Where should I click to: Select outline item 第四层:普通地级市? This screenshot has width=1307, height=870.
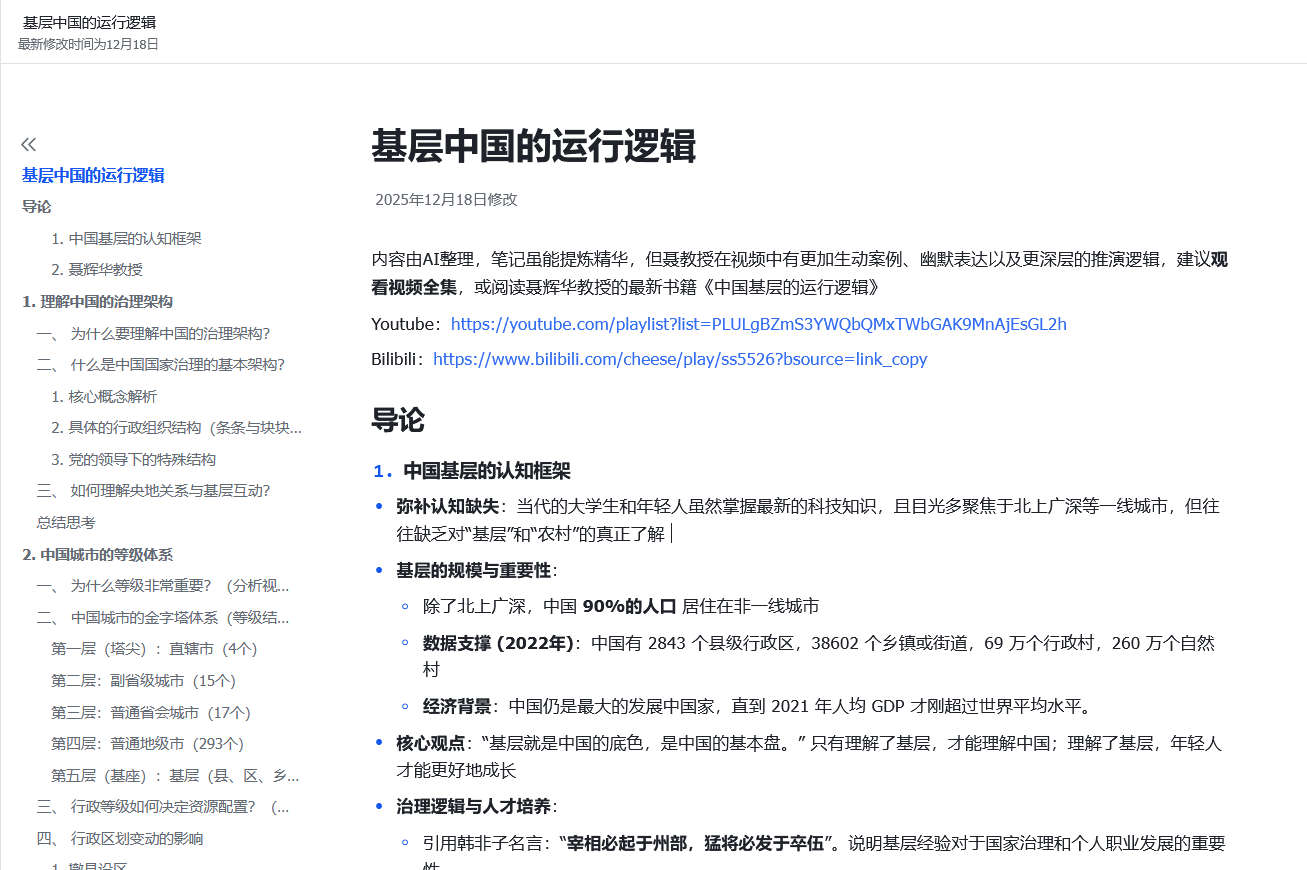click(147, 744)
